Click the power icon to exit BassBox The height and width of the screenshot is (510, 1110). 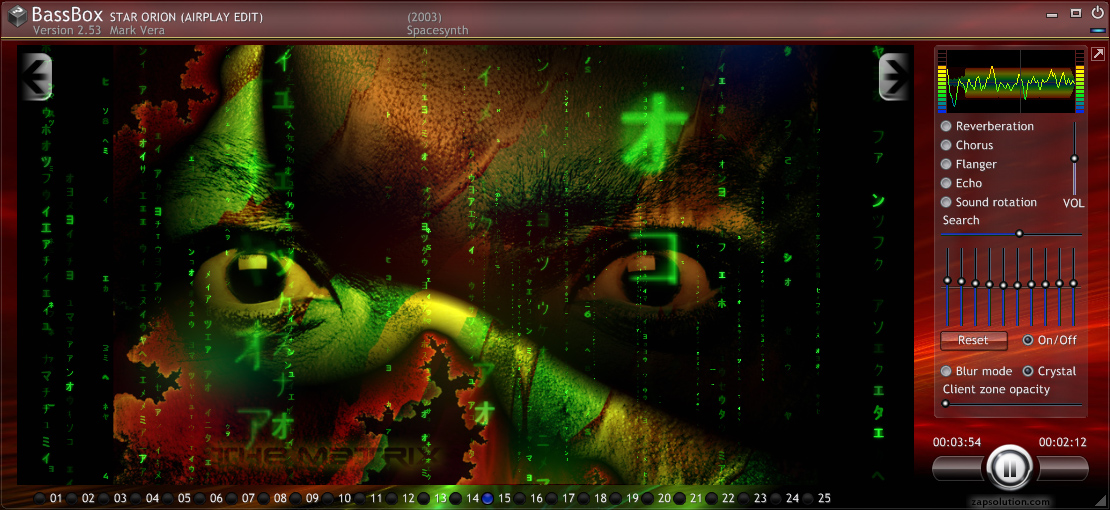tap(1097, 13)
